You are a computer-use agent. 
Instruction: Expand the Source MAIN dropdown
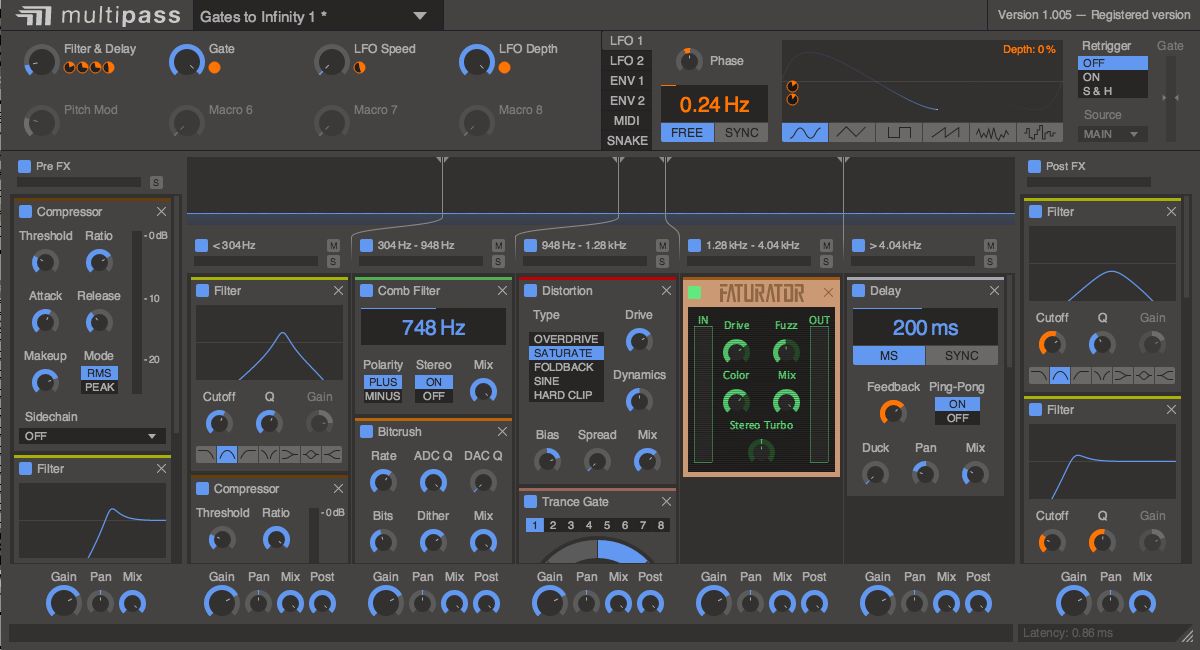[x=1112, y=134]
